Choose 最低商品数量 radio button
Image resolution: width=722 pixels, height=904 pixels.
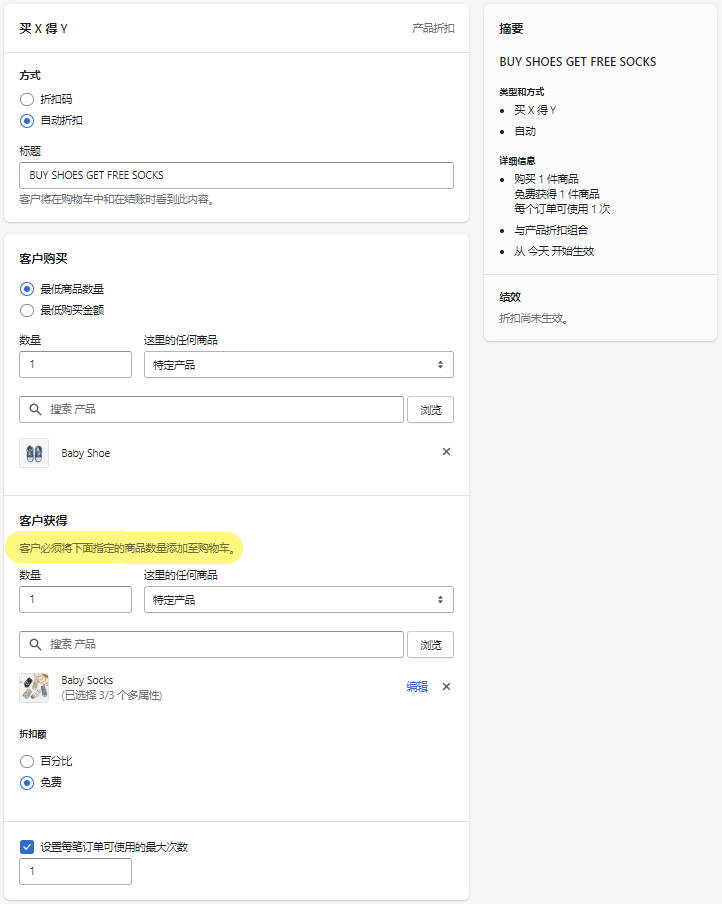click(27, 289)
